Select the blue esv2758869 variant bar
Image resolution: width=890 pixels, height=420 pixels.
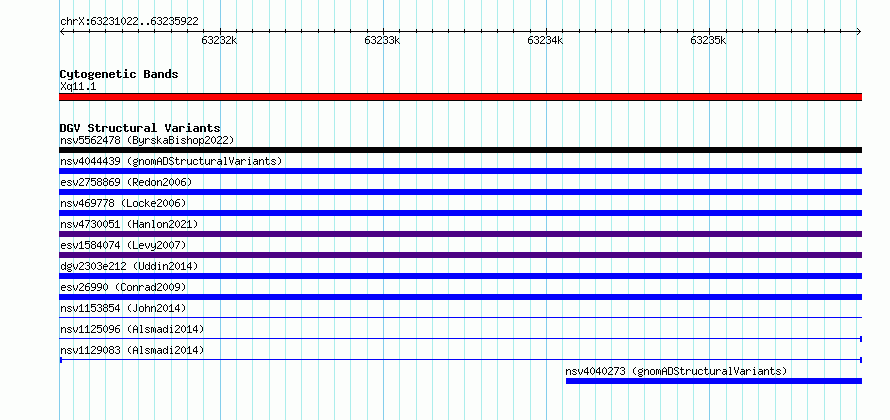[x=460, y=192]
